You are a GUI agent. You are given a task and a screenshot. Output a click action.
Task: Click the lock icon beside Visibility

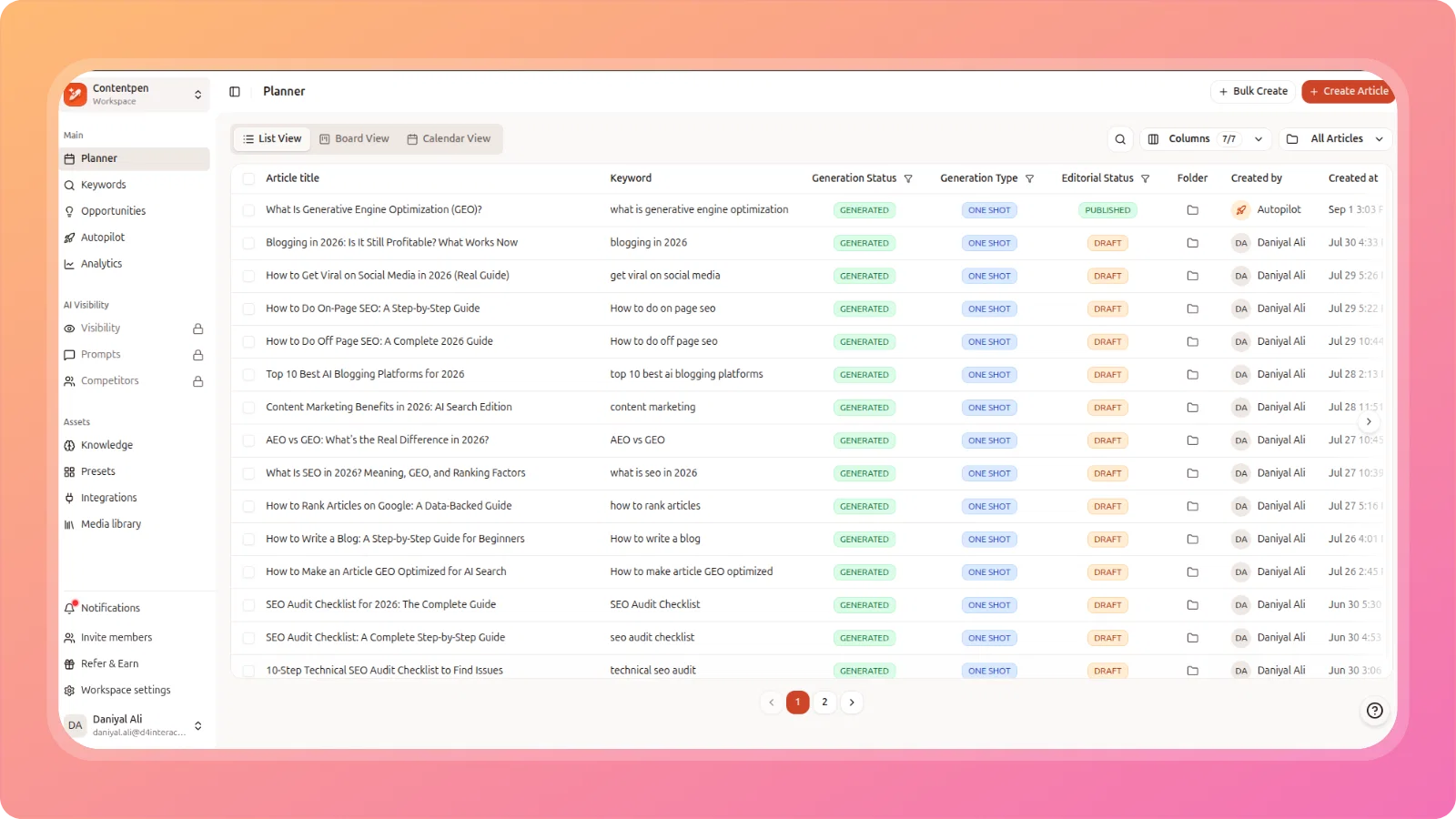click(197, 329)
